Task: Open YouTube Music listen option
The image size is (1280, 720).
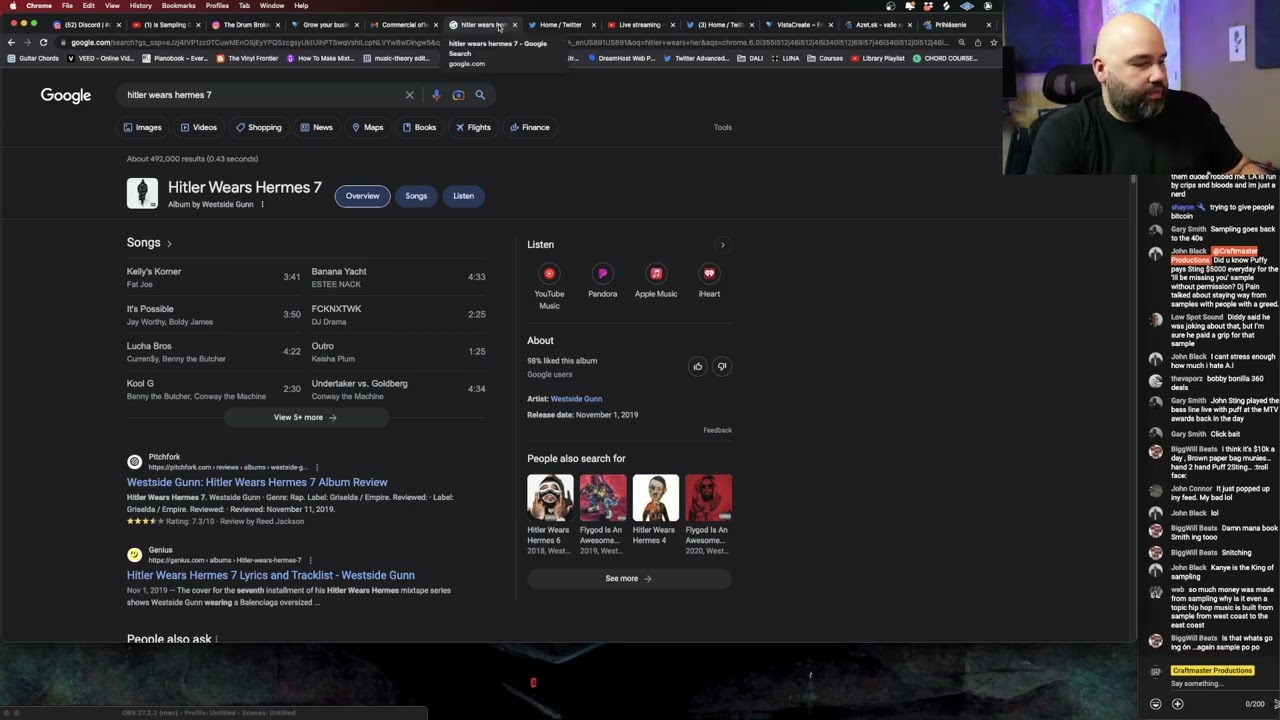Action: click(549, 286)
